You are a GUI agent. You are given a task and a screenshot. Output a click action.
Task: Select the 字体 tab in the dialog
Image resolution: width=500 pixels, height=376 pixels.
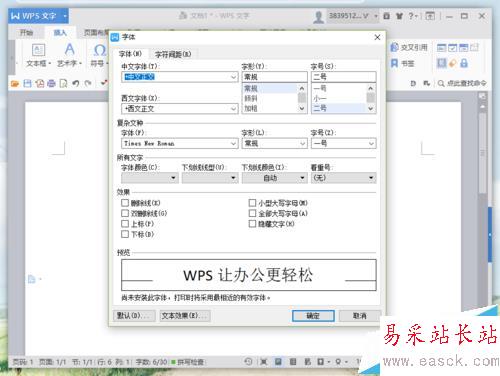click(130, 54)
